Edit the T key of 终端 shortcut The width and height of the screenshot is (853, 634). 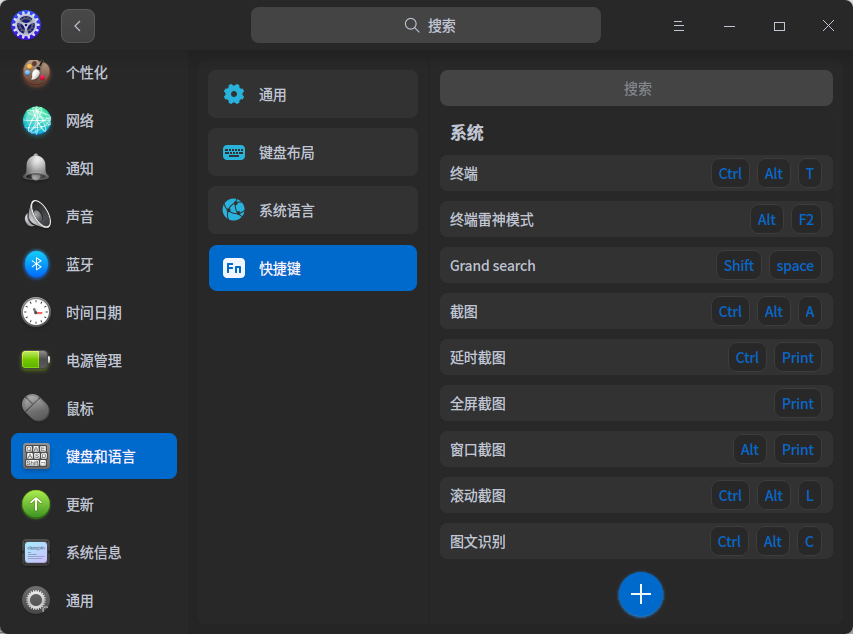pyautogui.click(x=809, y=173)
